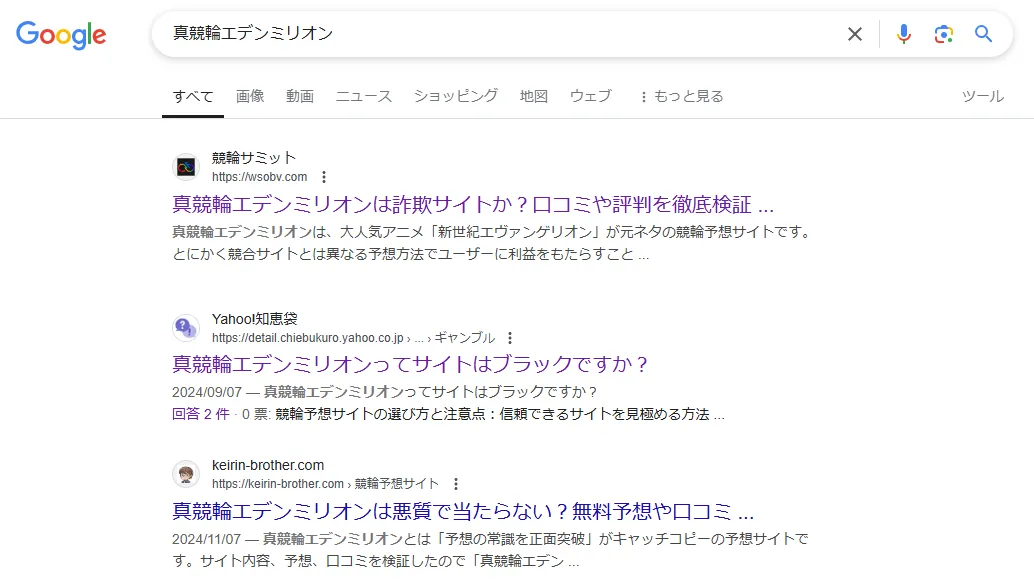Switch to the 画像 tab
The width and height of the screenshot is (1034, 588).
coord(250,96)
